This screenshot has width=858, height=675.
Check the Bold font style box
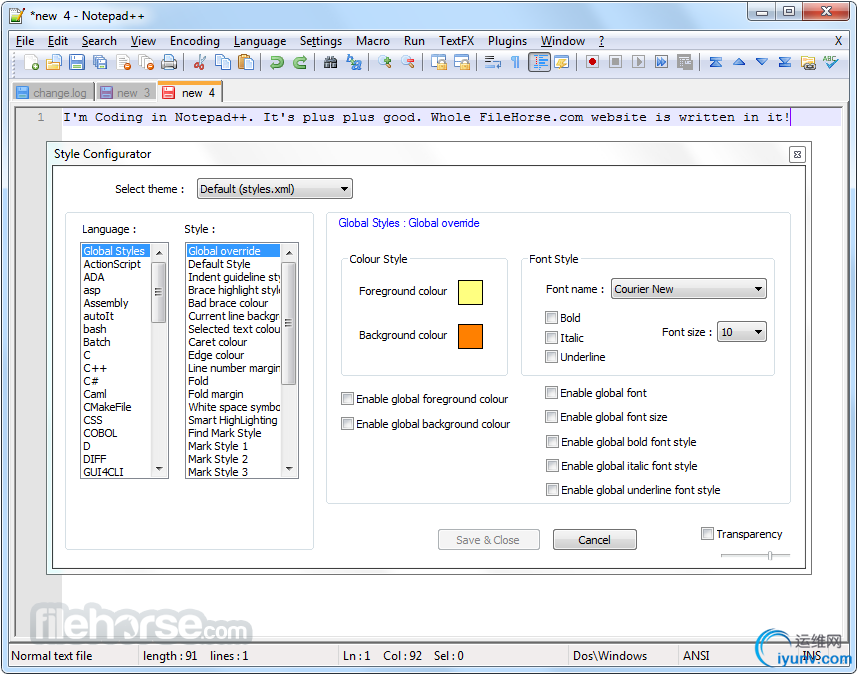click(x=551, y=317)
